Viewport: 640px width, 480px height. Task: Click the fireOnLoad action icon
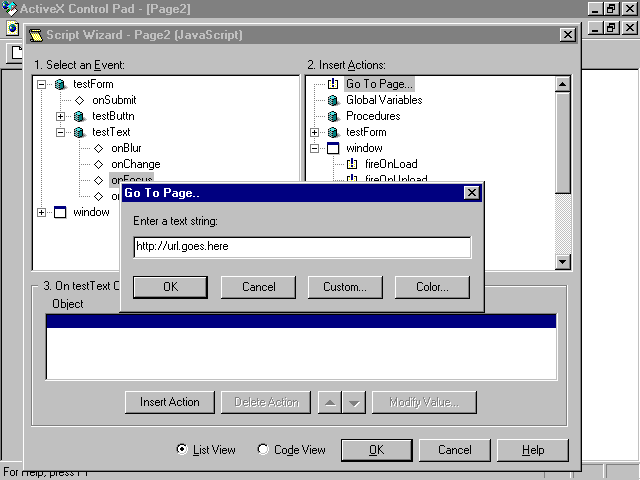(352, 164)
